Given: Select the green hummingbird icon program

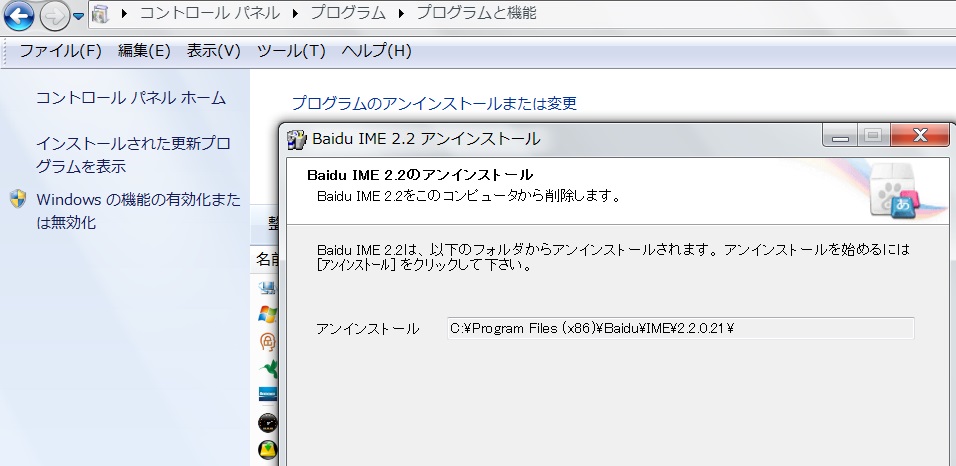Looking at the screenshot, I should point(267,368).
